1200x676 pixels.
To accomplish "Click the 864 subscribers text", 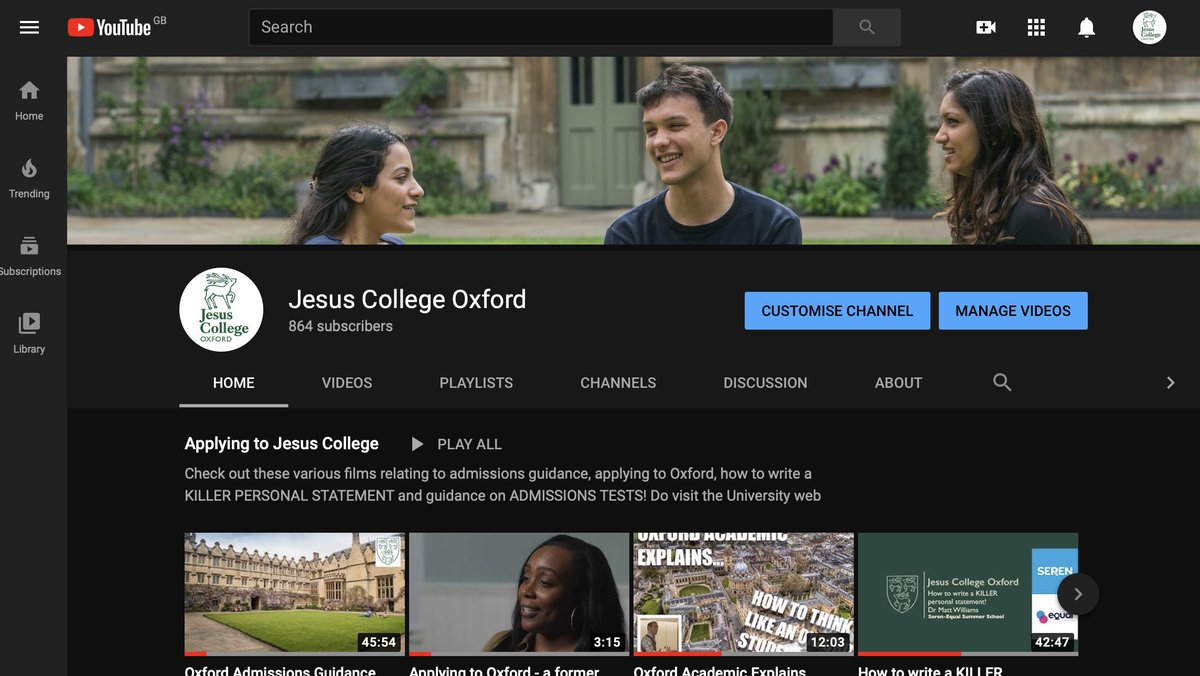I will tap(340, 326).
